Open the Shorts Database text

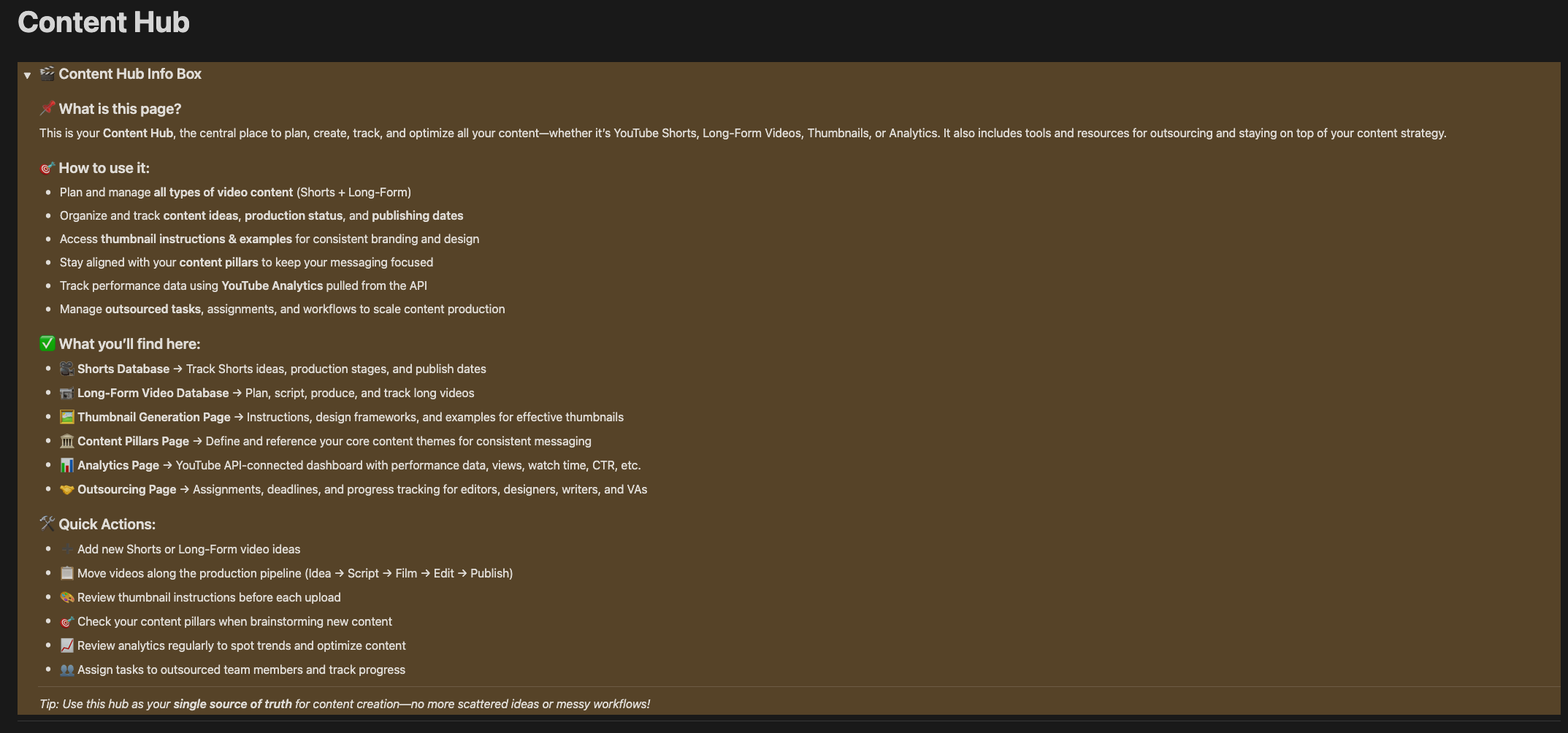pos(123,369)
